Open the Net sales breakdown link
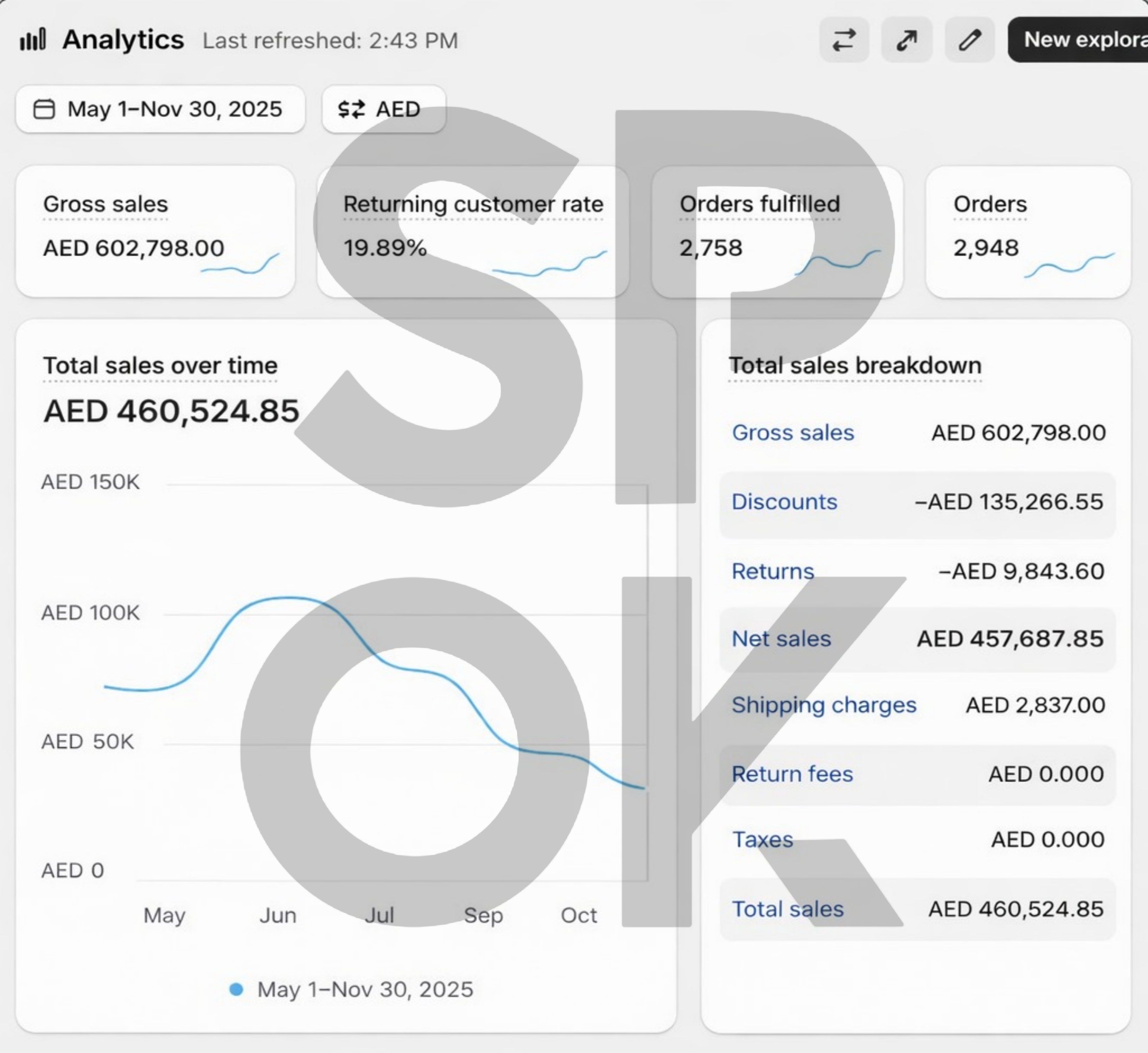Image resolution: width=1148 pixels, height=1053 pixels. pos(781,639)
